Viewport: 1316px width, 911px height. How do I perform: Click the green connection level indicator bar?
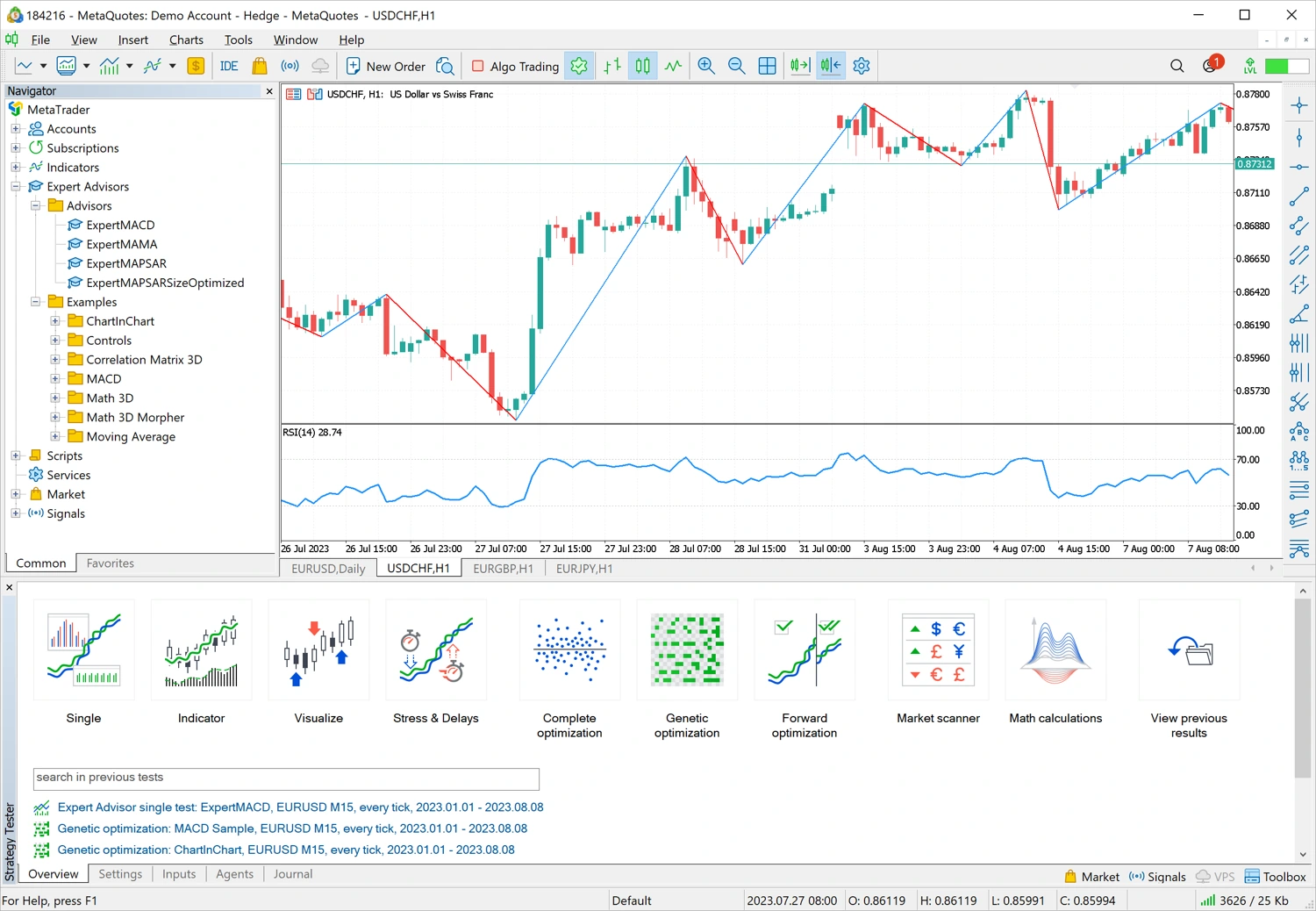coord(1287,66)
